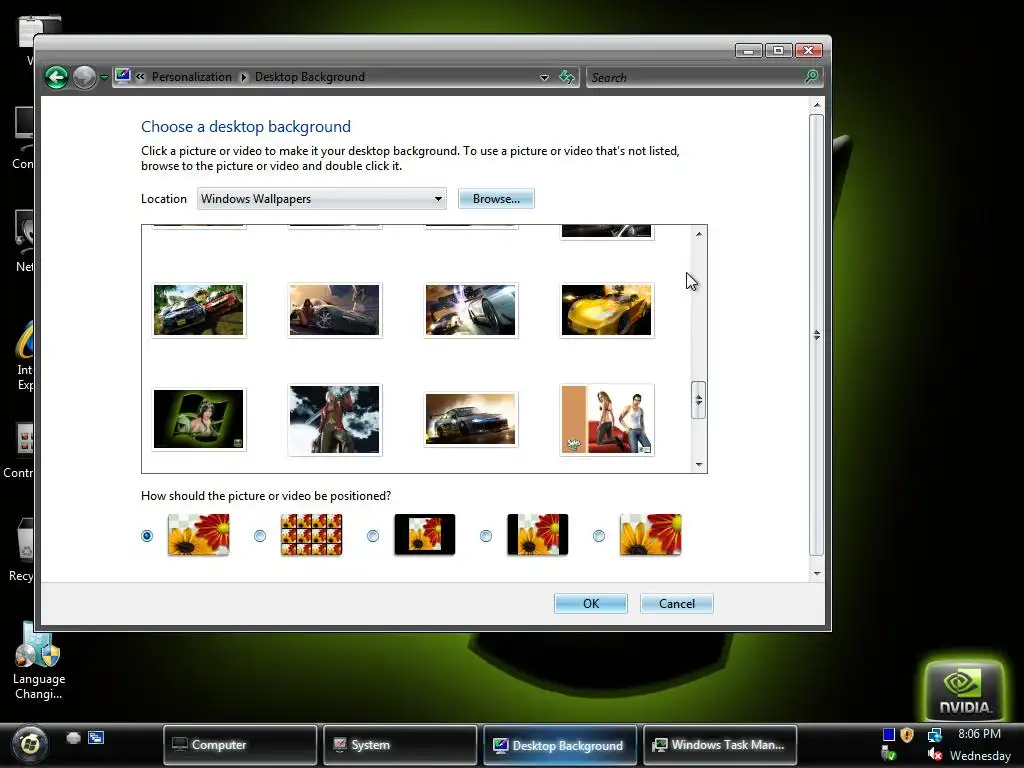Click the 8:06 PM clock

(979, 734)
